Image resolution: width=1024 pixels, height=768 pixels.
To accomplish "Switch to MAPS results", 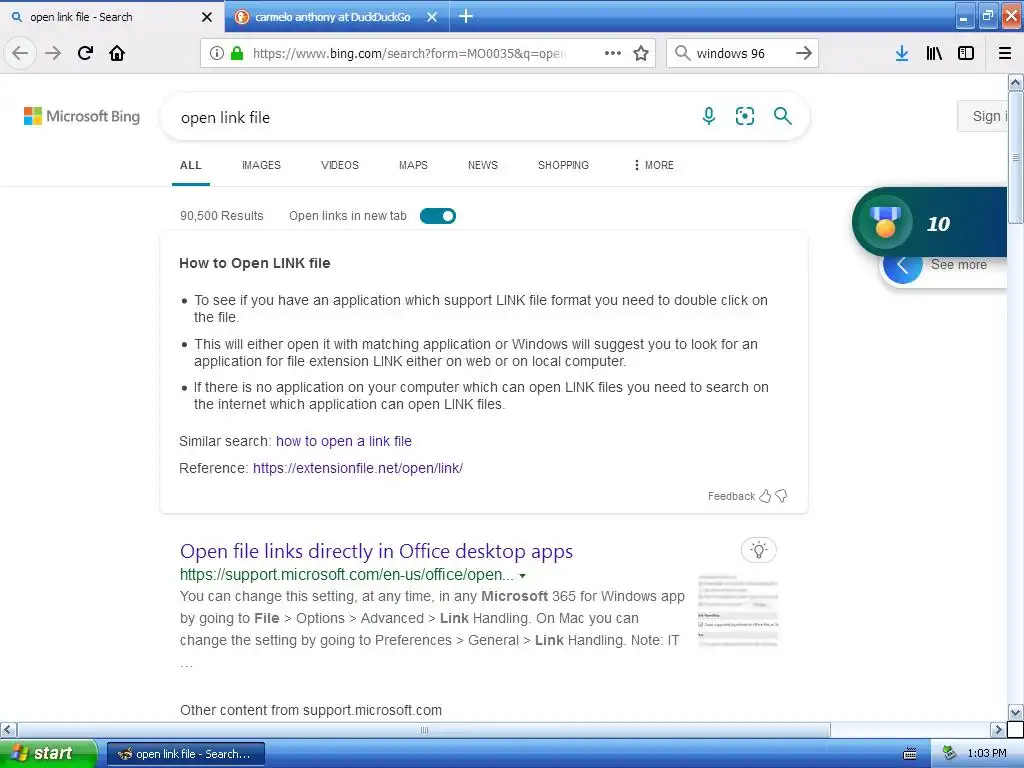I will [x=413, y=165].
